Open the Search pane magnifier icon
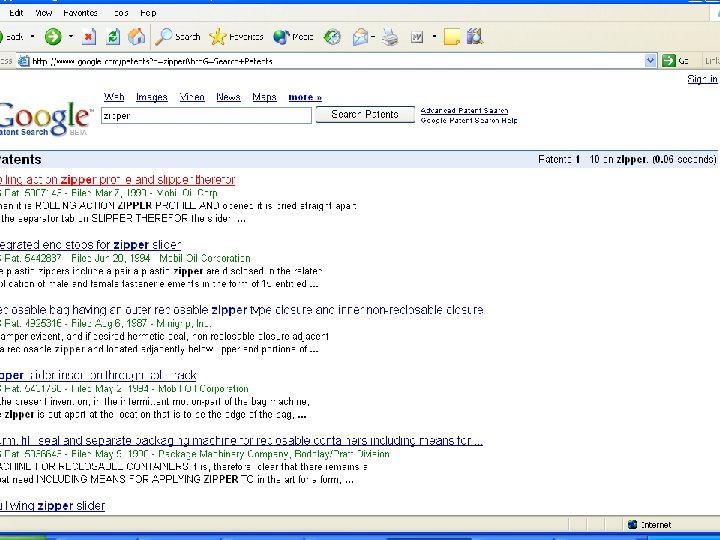Image resolution: width=720 pixels, height=540 pixels. [178, 37]
